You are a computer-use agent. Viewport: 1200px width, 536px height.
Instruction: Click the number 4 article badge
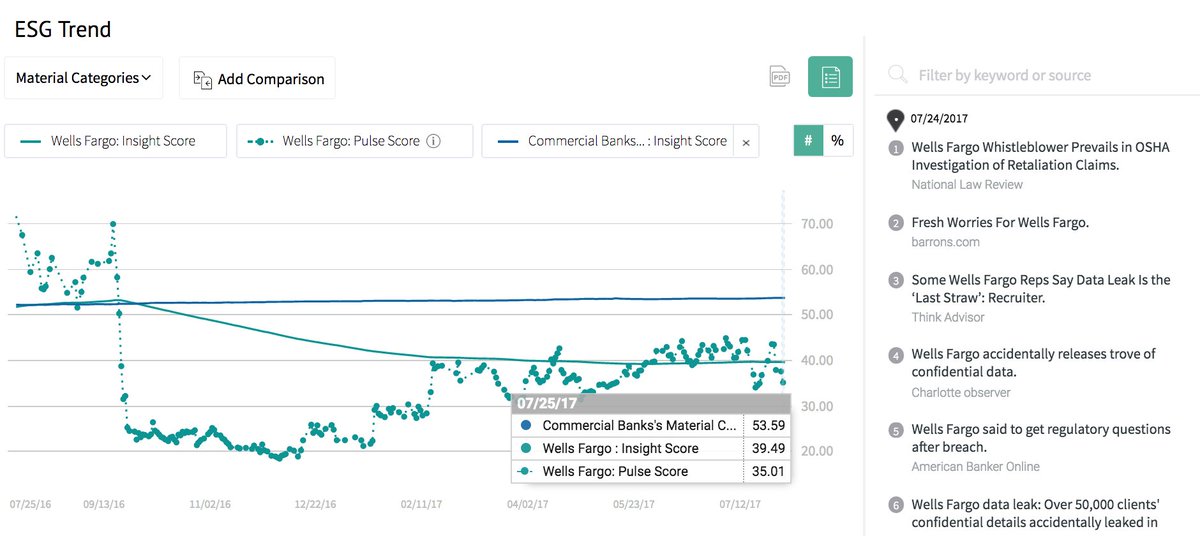click(x=896, y=355)
